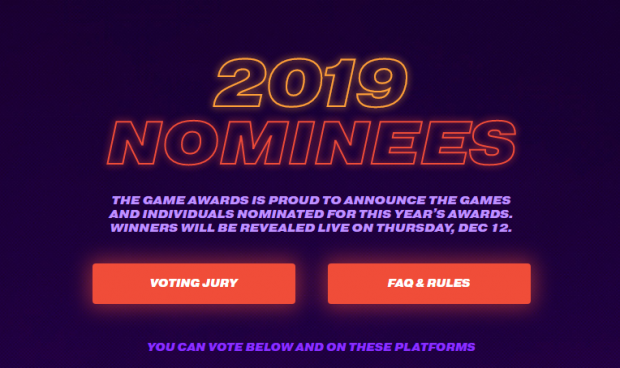620x368 pixels.
Task: Click the first N in NOMINEES
Action: pos(134,143)
